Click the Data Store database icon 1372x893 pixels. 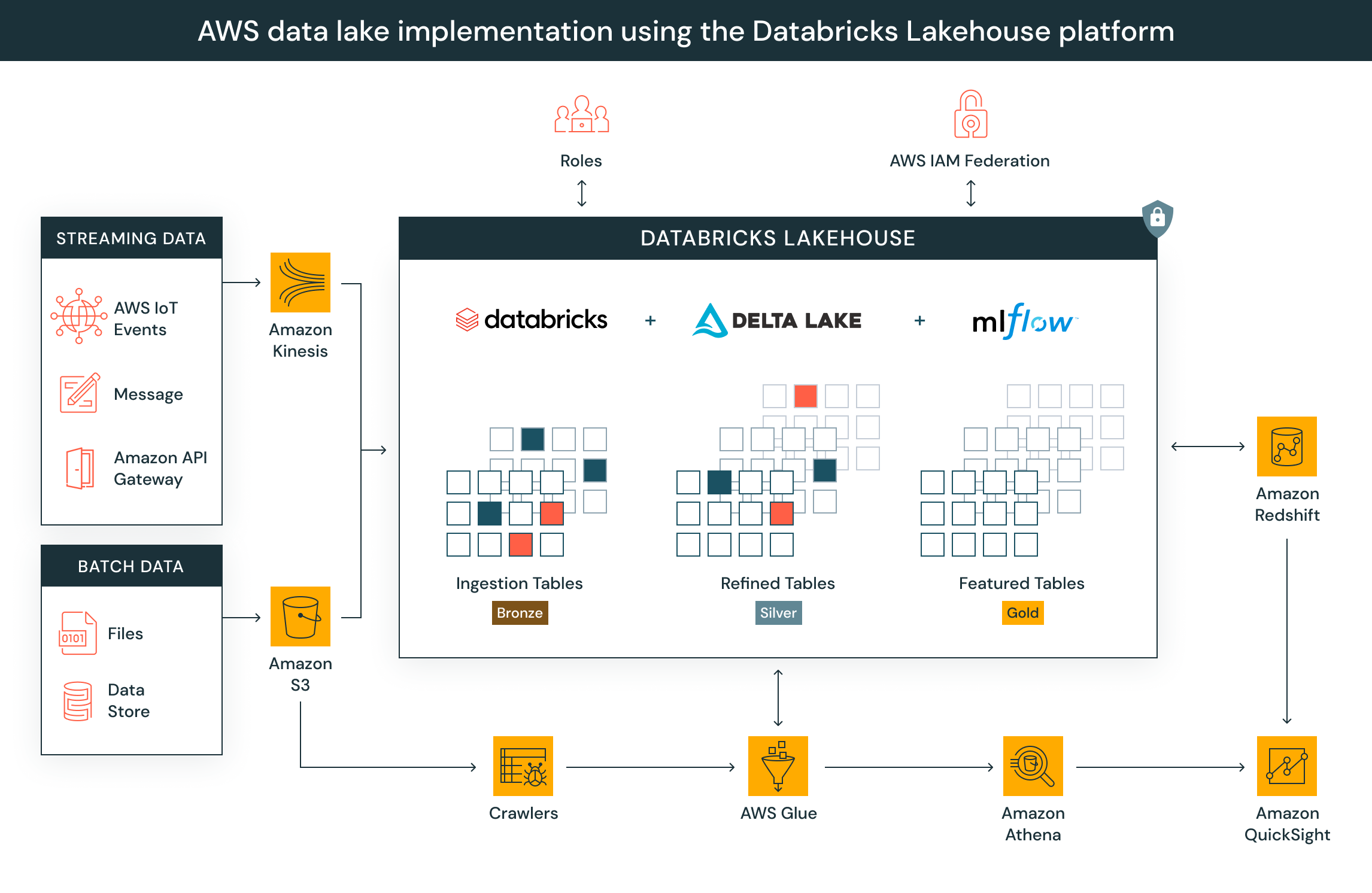(x=77, y=701)
